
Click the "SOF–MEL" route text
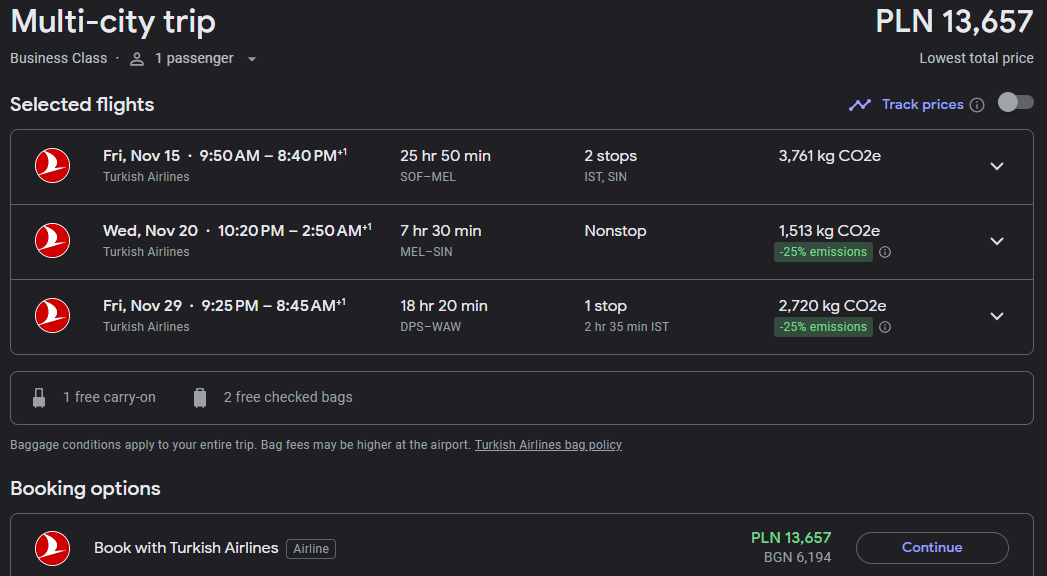[428, 177]
